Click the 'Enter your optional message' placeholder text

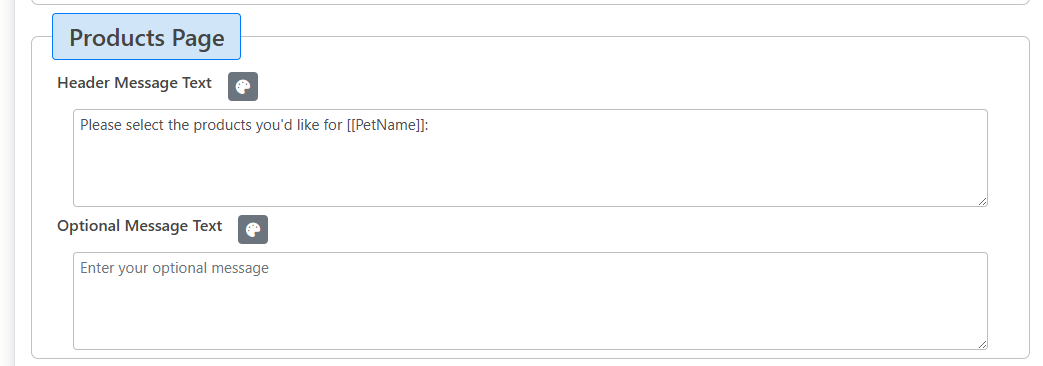click(174, 268)
